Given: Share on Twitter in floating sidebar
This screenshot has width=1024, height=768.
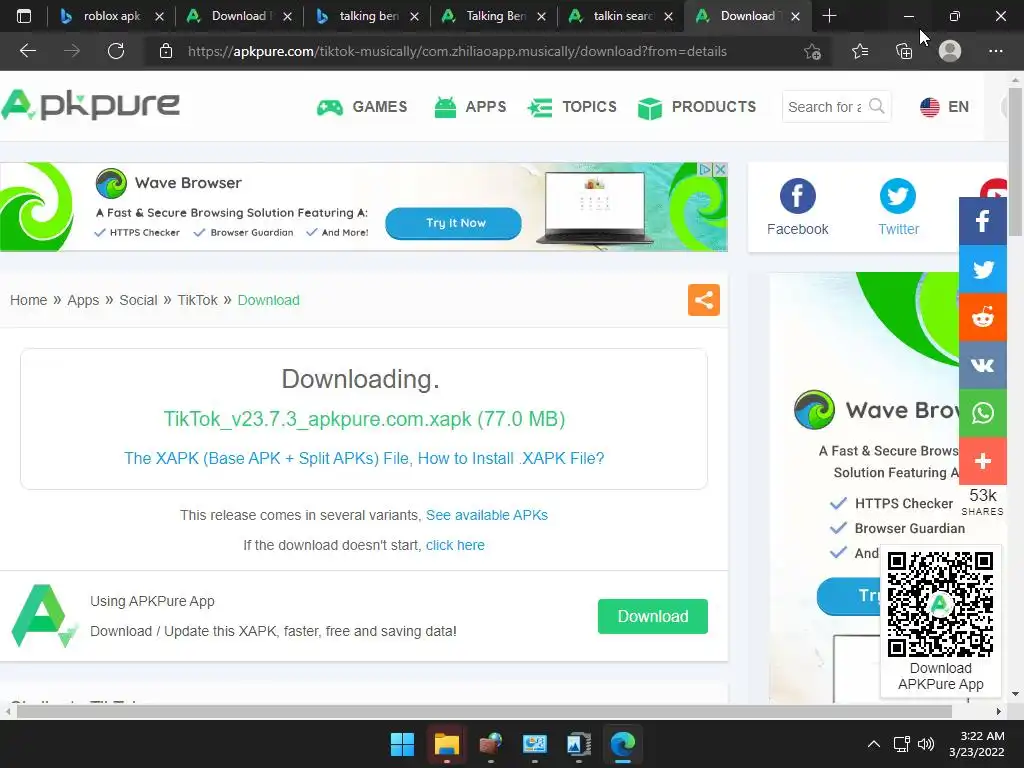Looking at the screenshot, I should (983, 269).
